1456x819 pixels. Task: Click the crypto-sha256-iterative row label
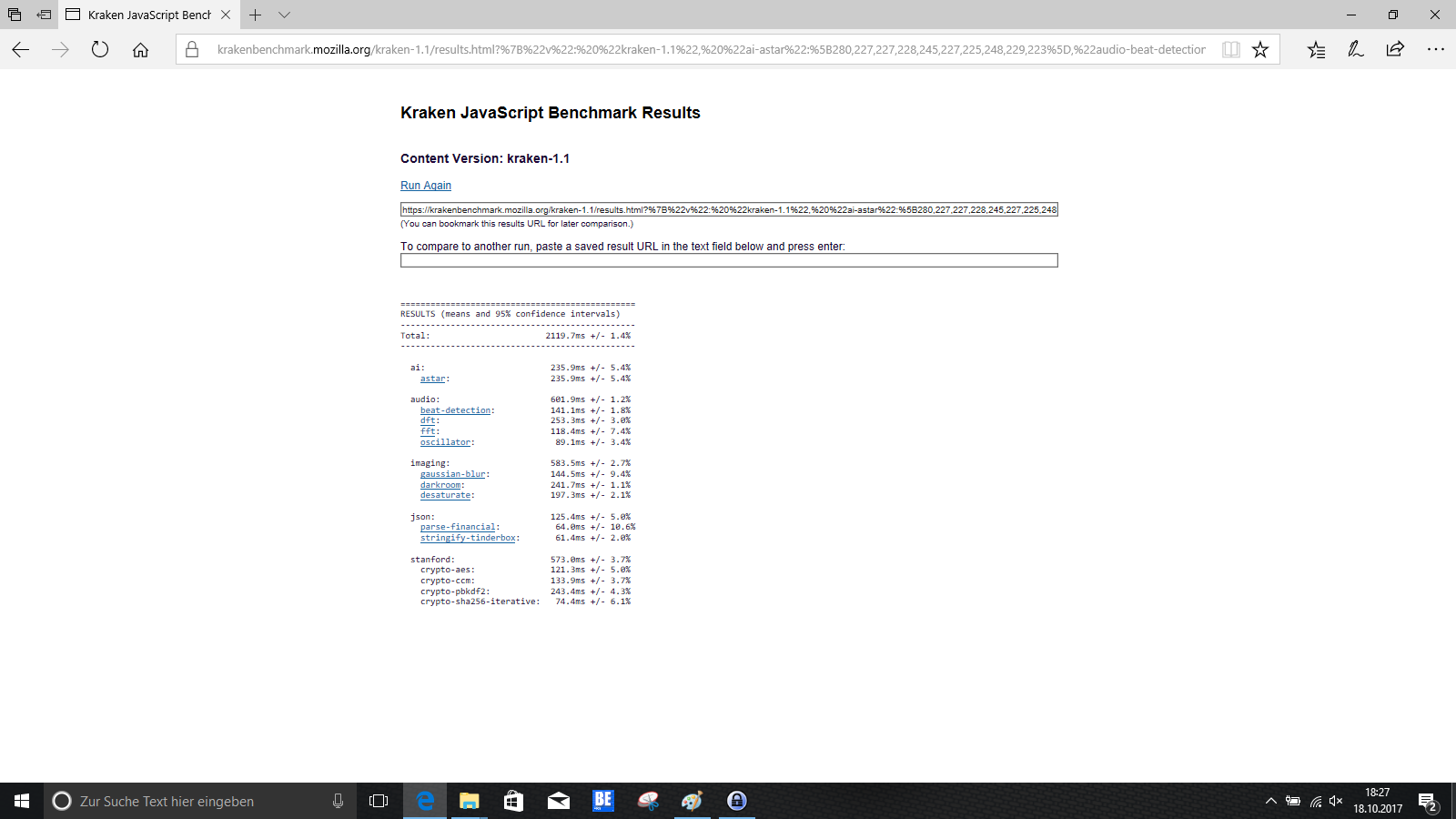coord(480,602)
